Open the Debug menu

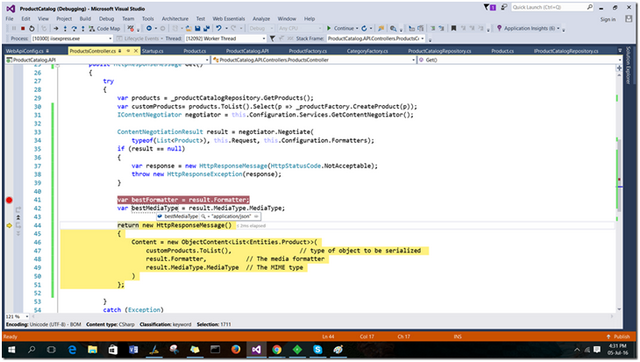(106, 19)
